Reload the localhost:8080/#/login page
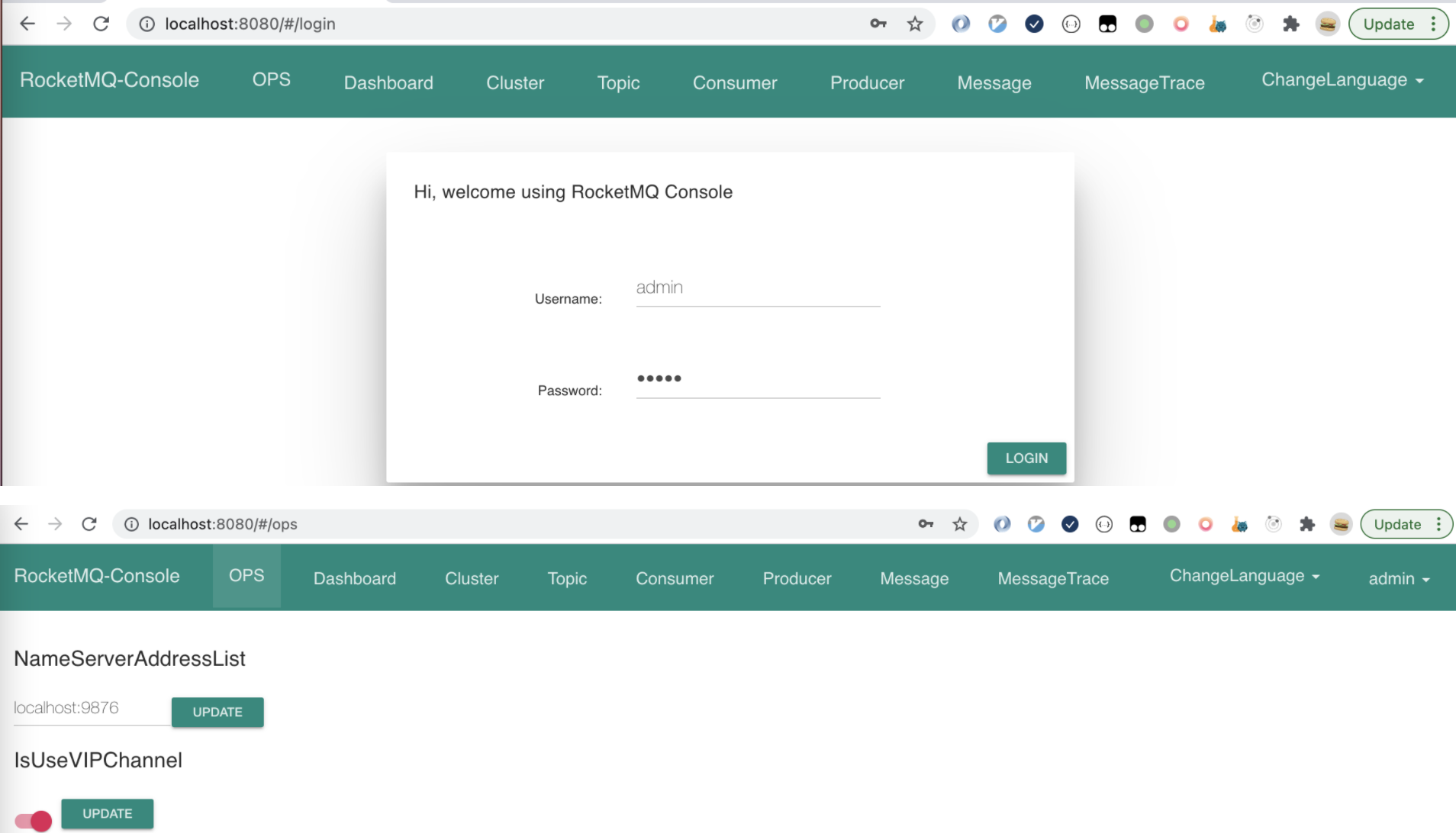Screen dimensions: 1456x833 [x=101, y=24]
